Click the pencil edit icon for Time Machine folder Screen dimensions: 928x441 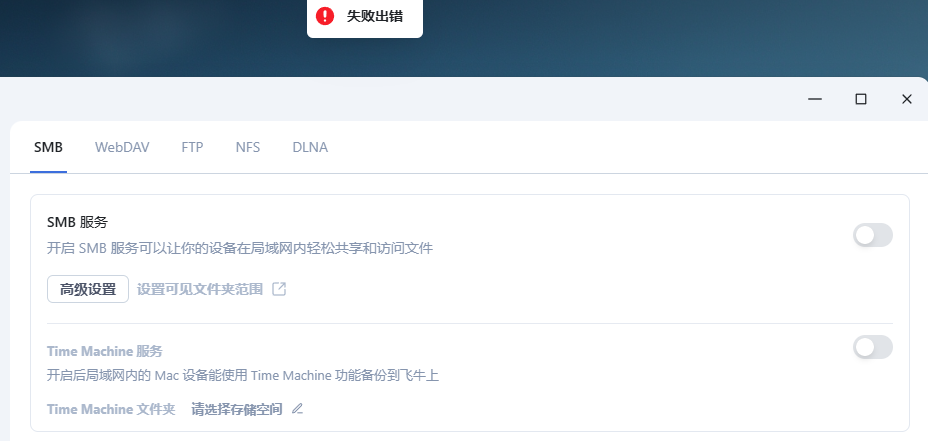coord(297,409)
